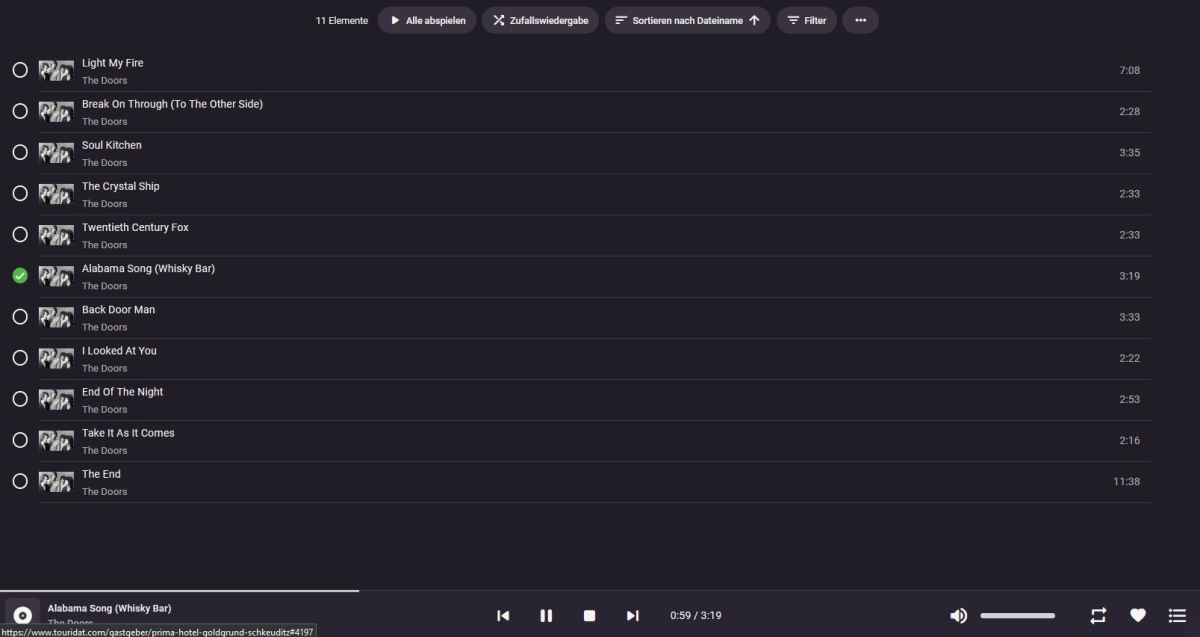Click album art for The Crystal Ship
This screenshot has height=637, width=1200.
click(56, 193)
